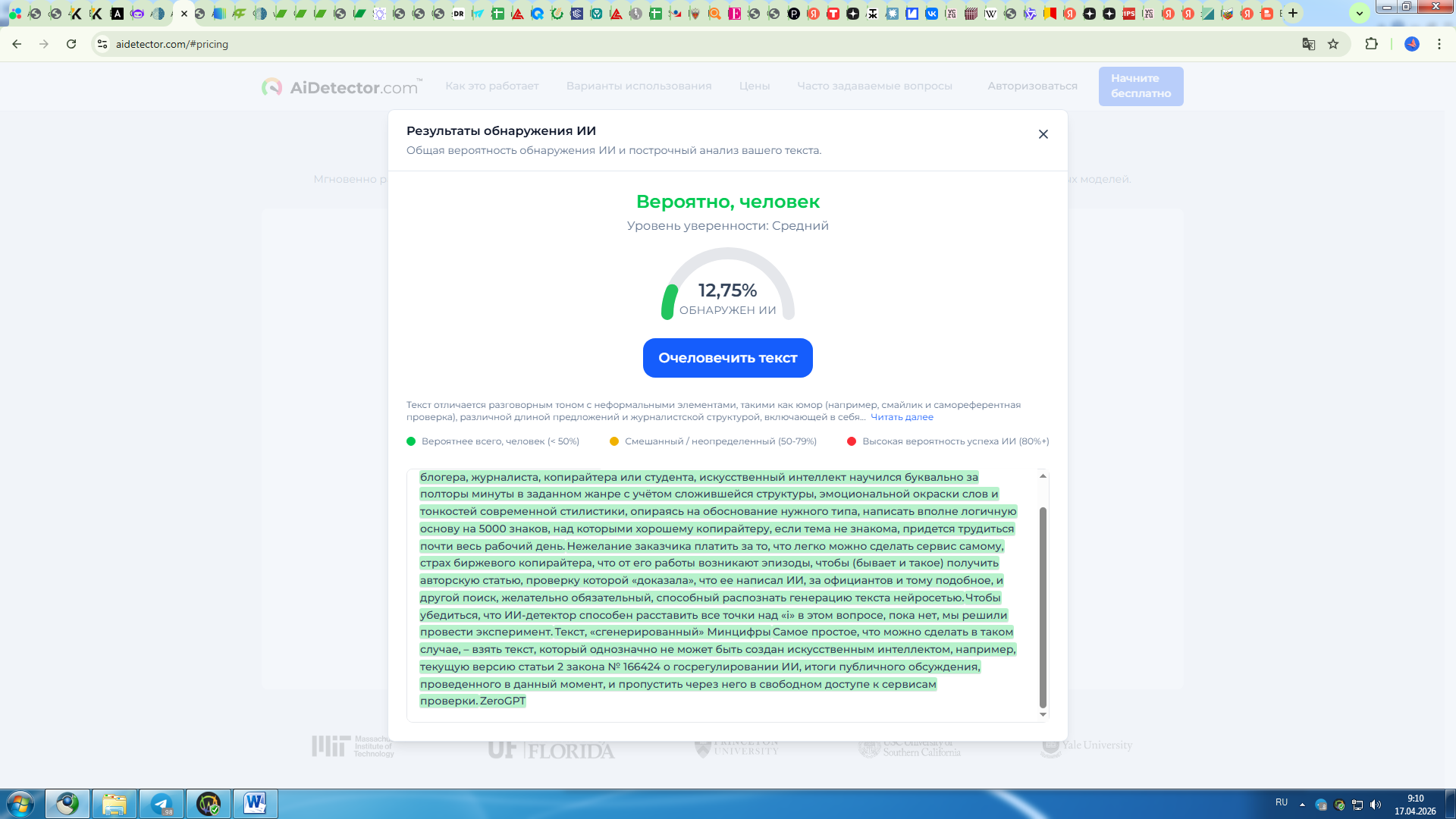The image size is (1456, 819).
Task: Close the active tab with its X
Action: (184, 14)
